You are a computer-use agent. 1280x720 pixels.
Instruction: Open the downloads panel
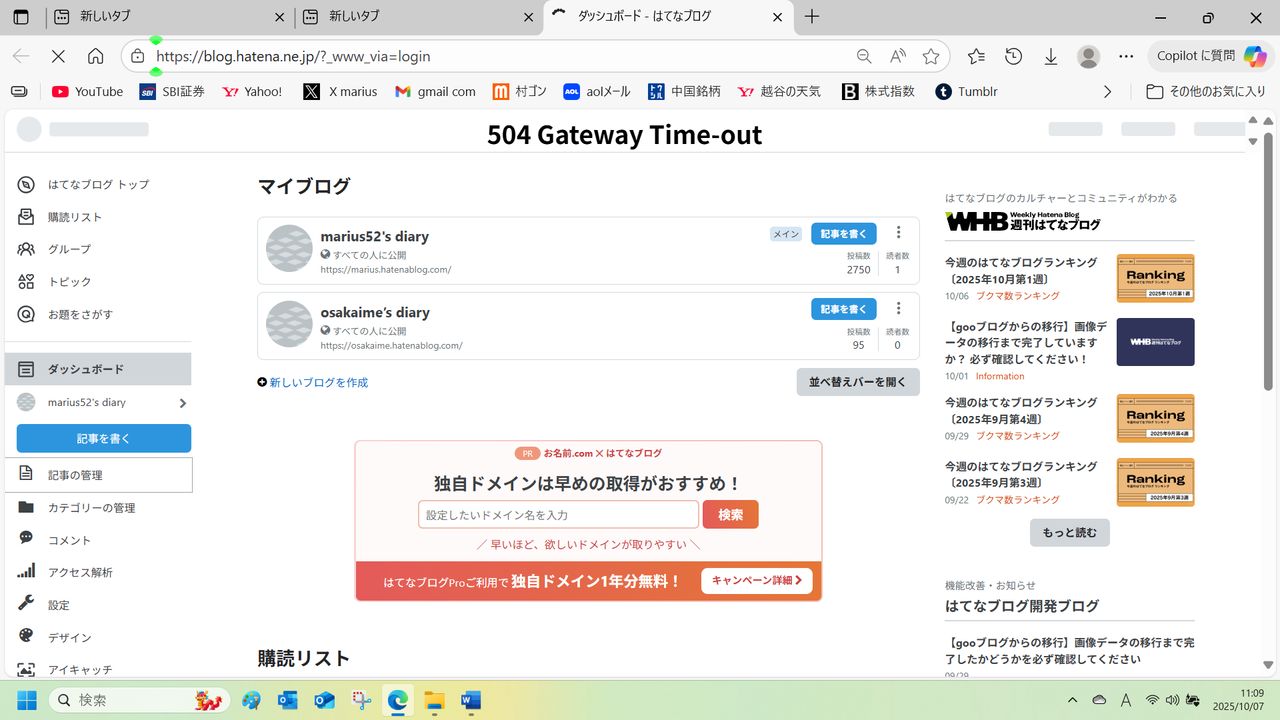click(x=1051, y=57)
